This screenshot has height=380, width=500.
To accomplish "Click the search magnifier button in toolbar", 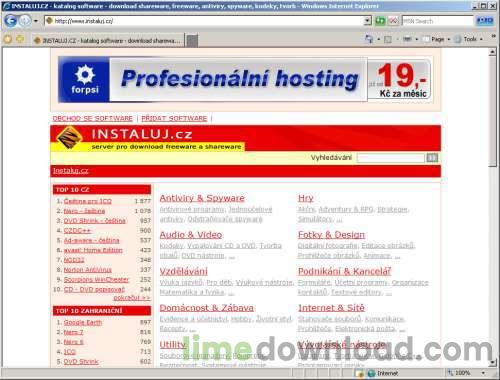I will coord(485,21).
